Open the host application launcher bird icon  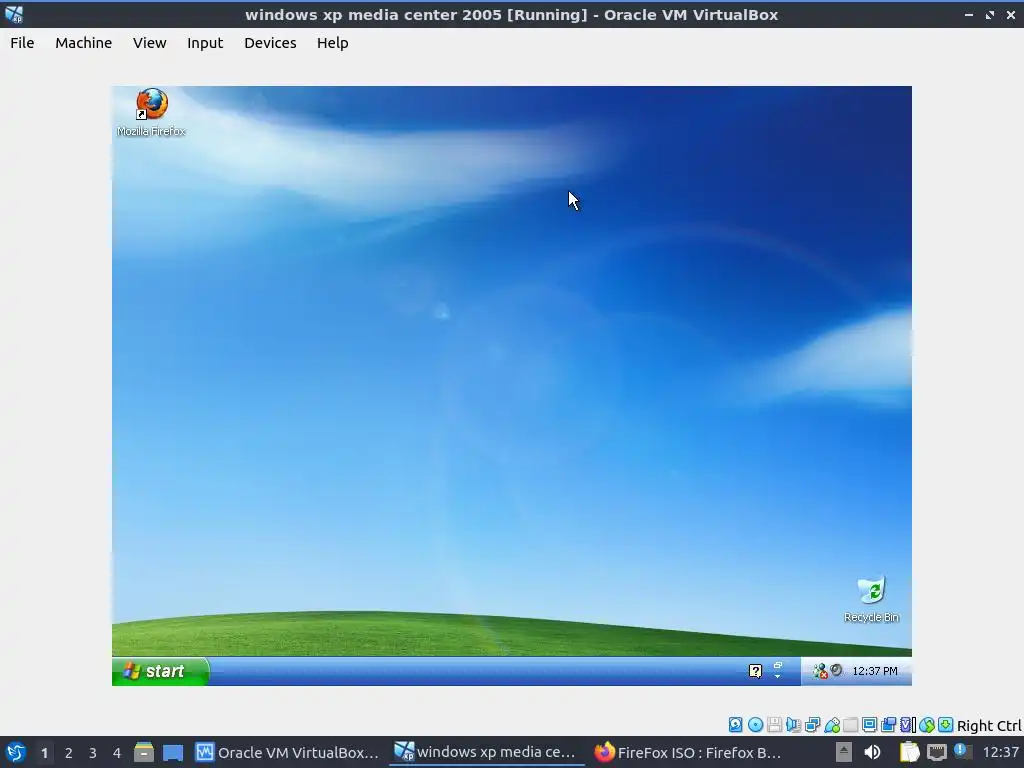tap(15, 753)
